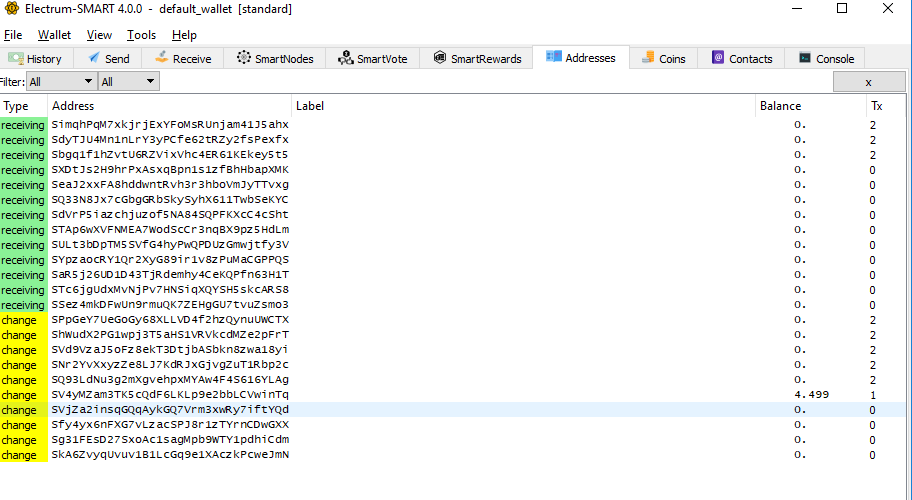The image size is (912, 500).
Task: Switch to the History tab
Action: point(36,59)
